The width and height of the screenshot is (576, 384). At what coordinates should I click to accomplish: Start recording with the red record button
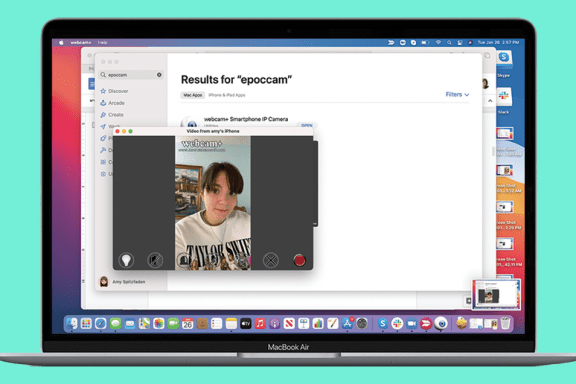(299, 260)
